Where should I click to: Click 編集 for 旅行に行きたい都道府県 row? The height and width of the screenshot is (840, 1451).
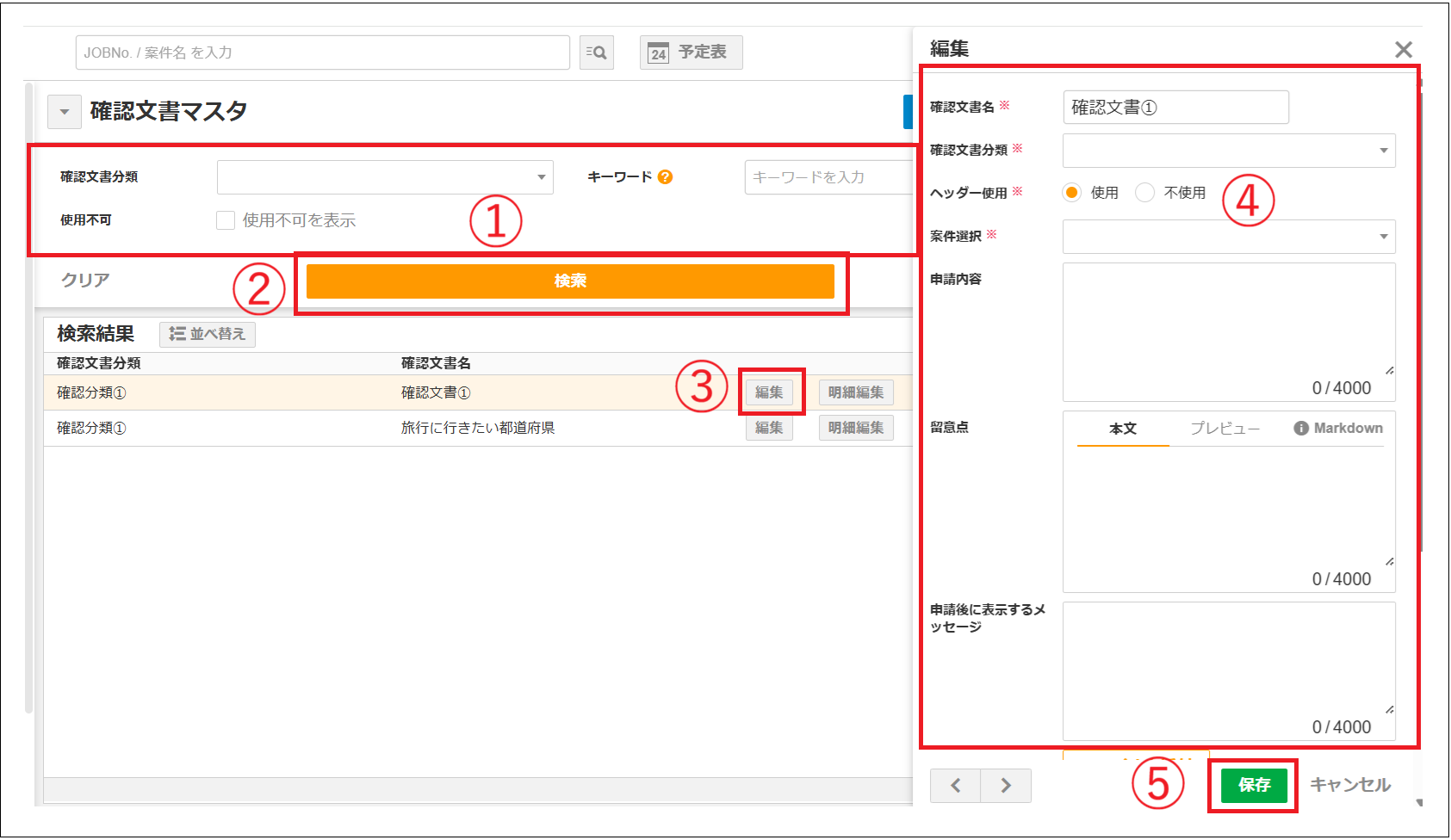(769, 428)
